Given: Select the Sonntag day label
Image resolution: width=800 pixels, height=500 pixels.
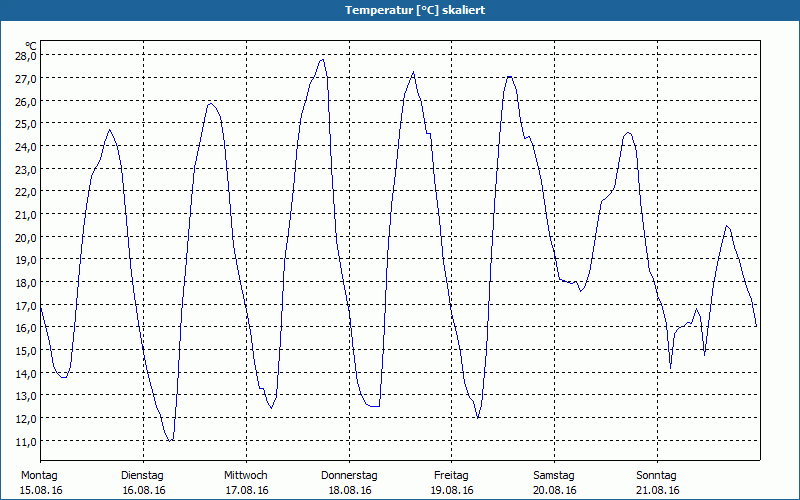Looking at the screenshot, I should 657,475.
